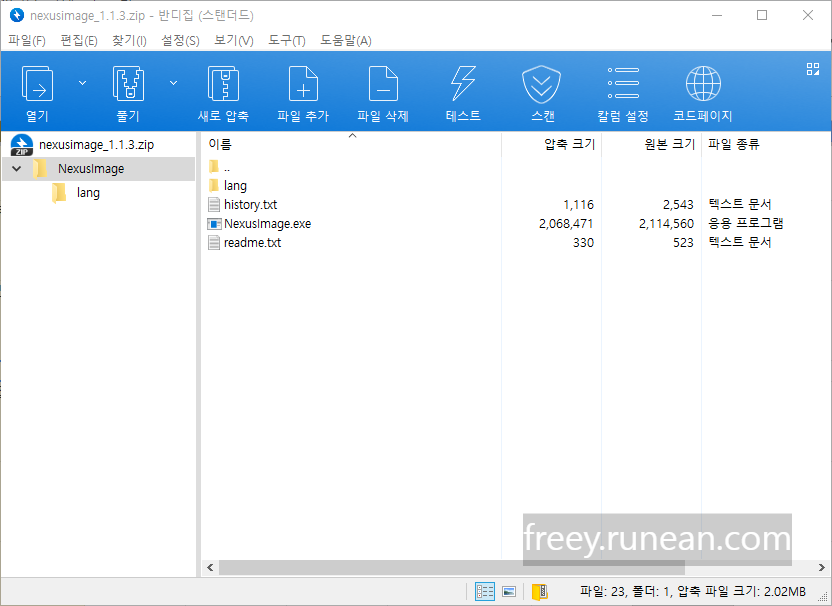
Task: Click the 스캔 (Scan) shield icon
Action: pos(541,84)
